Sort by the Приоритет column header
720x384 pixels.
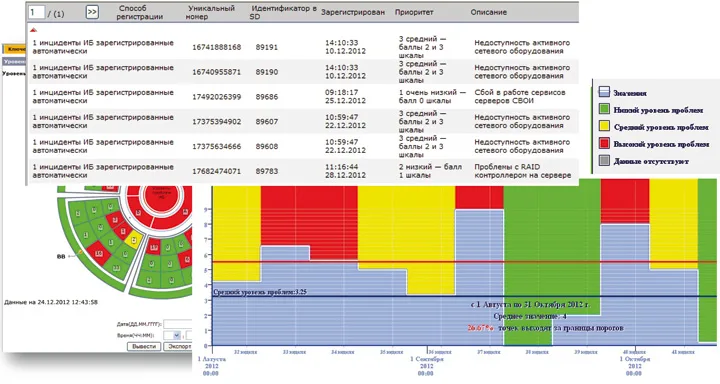click(414, 12)
